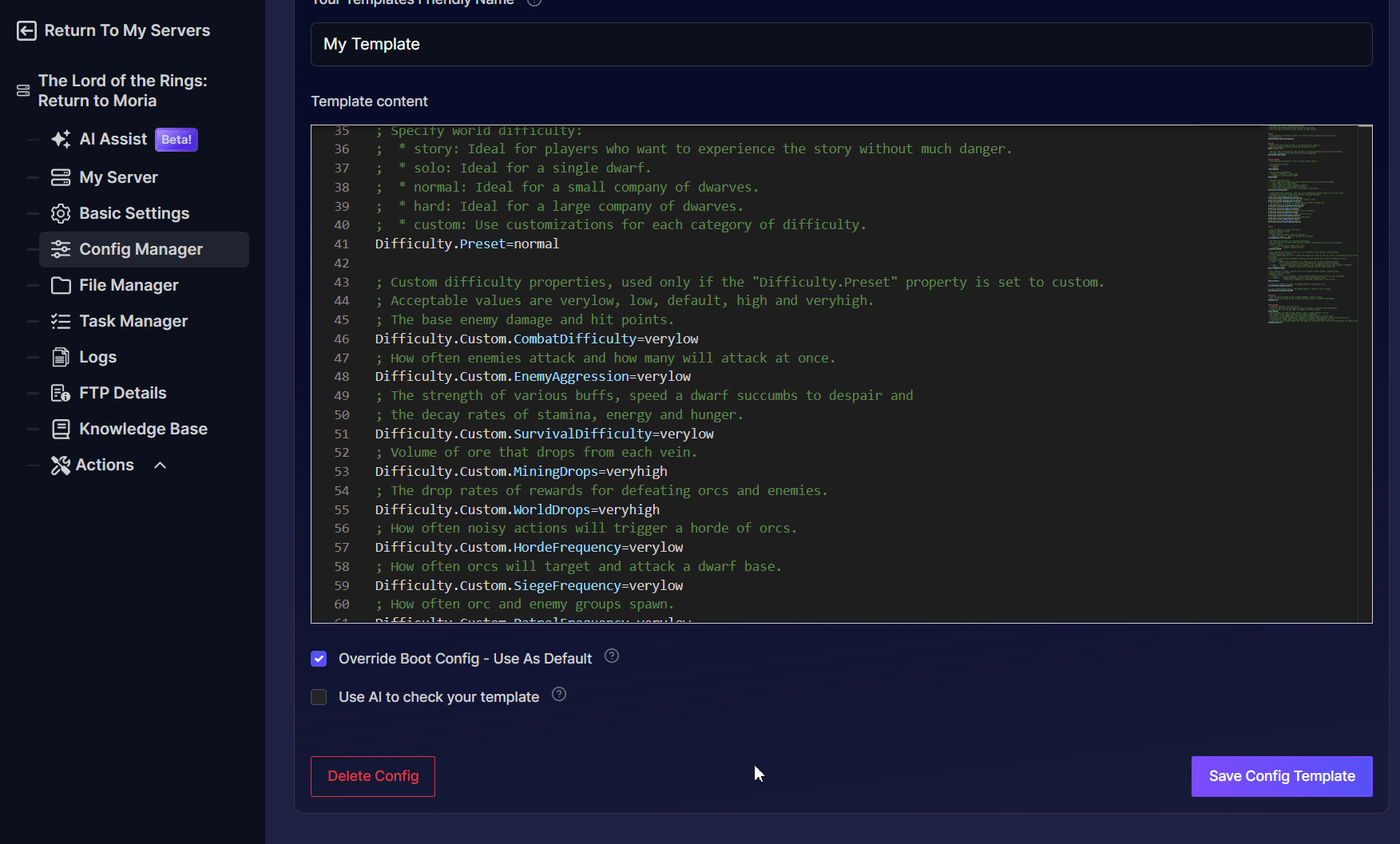Click the Knowledge Base book icon
Screen dimensions: 1400x844
[61, 429]
